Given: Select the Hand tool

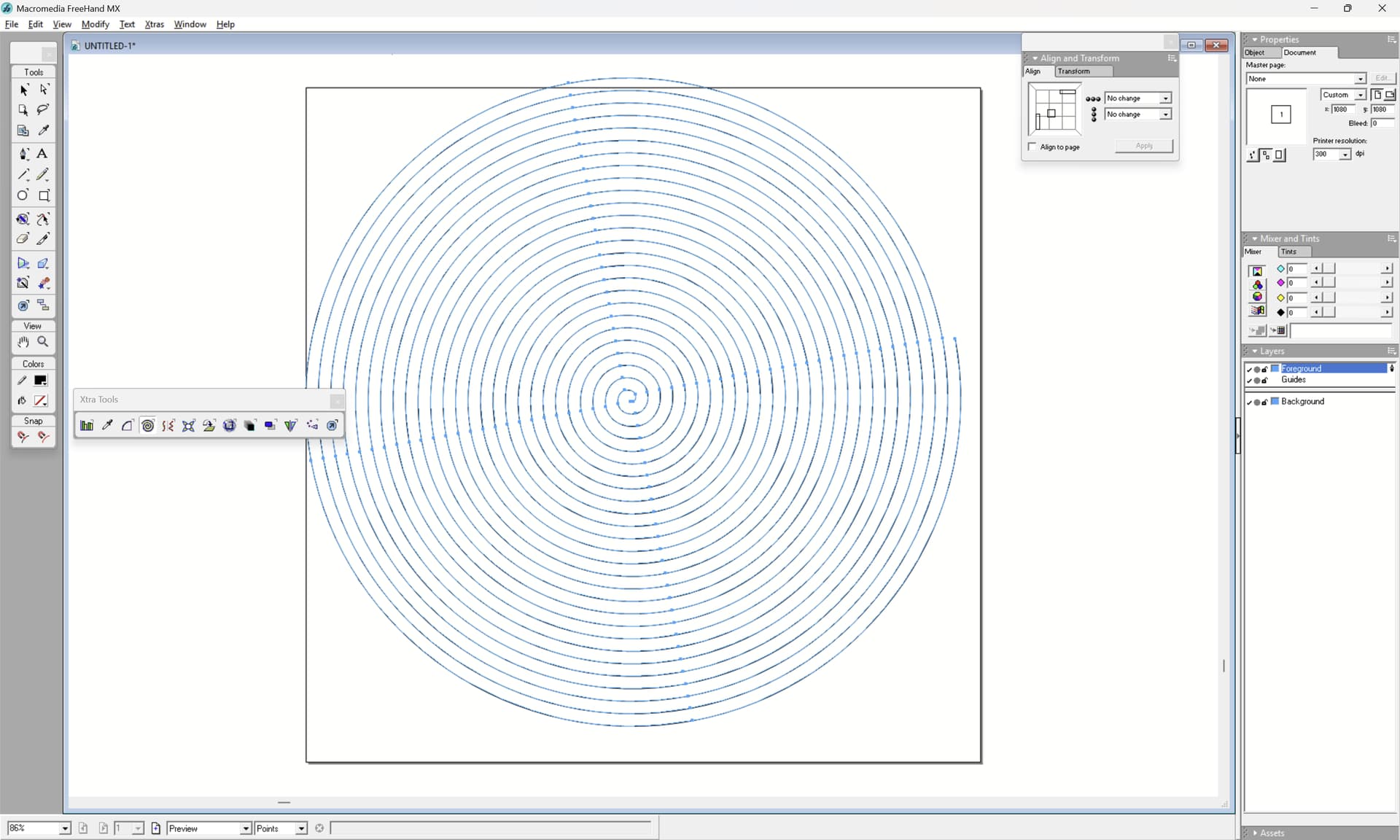Looking at the screenshot, I should pyautogui.click(x=23, y=342).
